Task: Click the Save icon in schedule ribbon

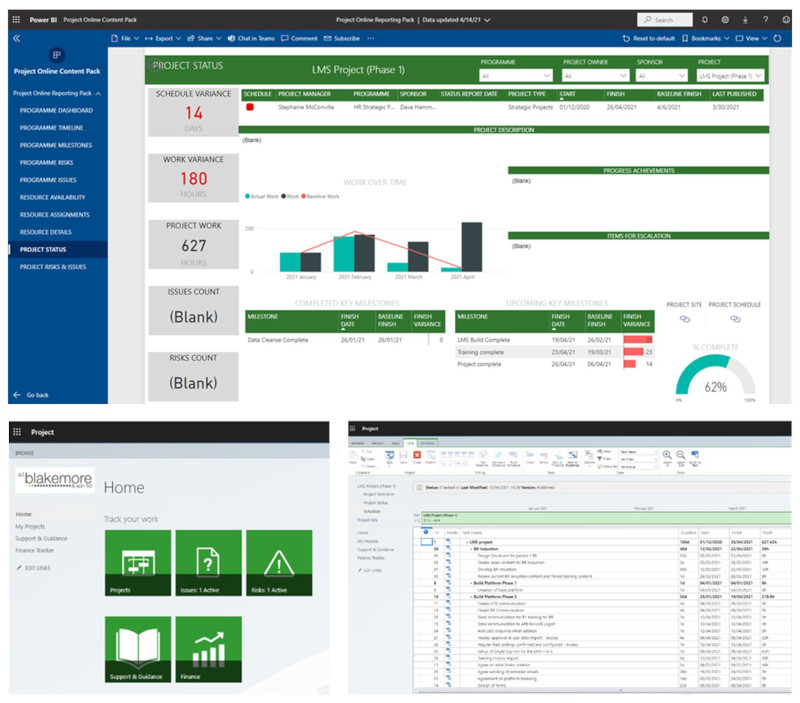Action: click(403, 457)
